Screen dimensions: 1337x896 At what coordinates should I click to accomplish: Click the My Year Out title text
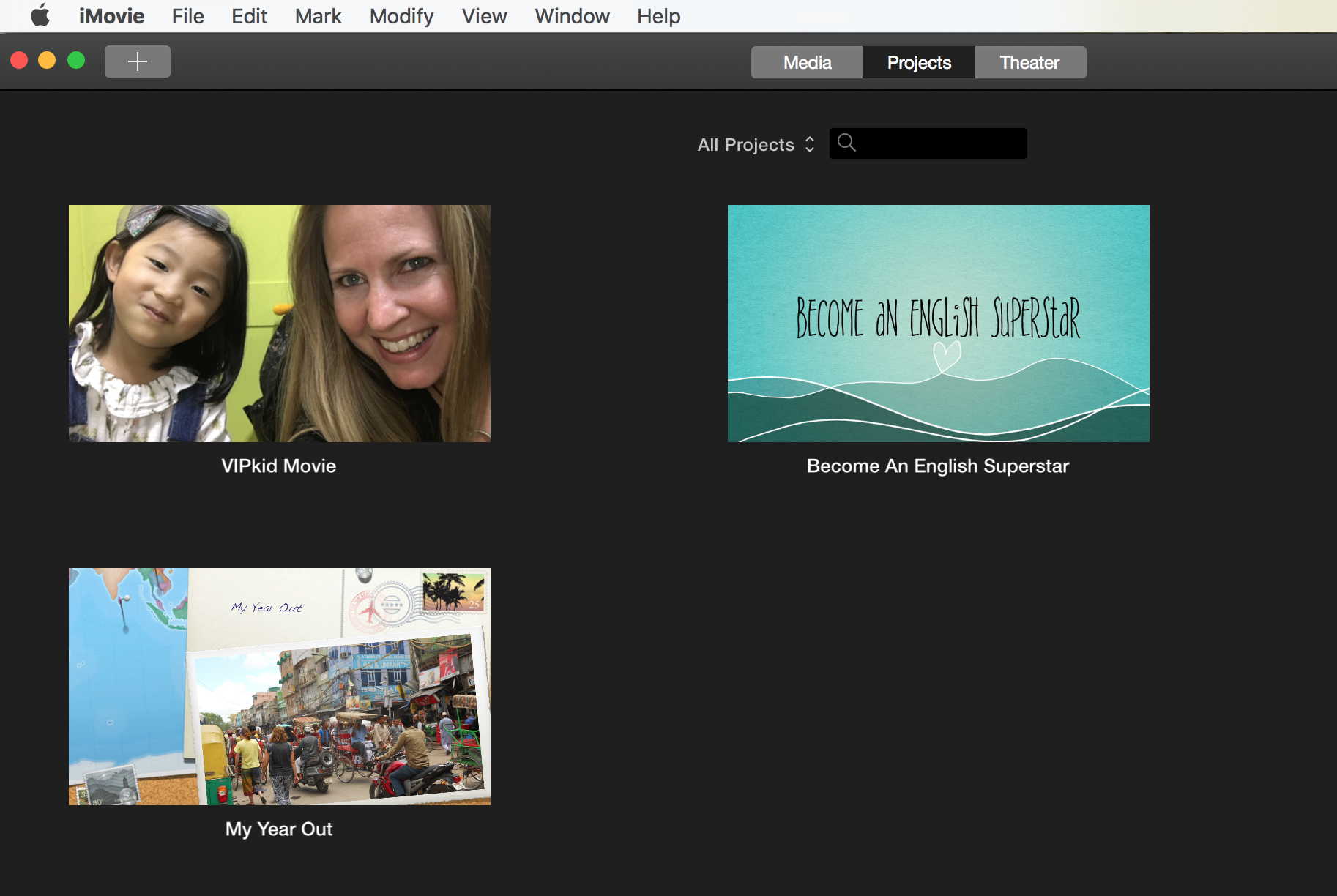[279, 829]
